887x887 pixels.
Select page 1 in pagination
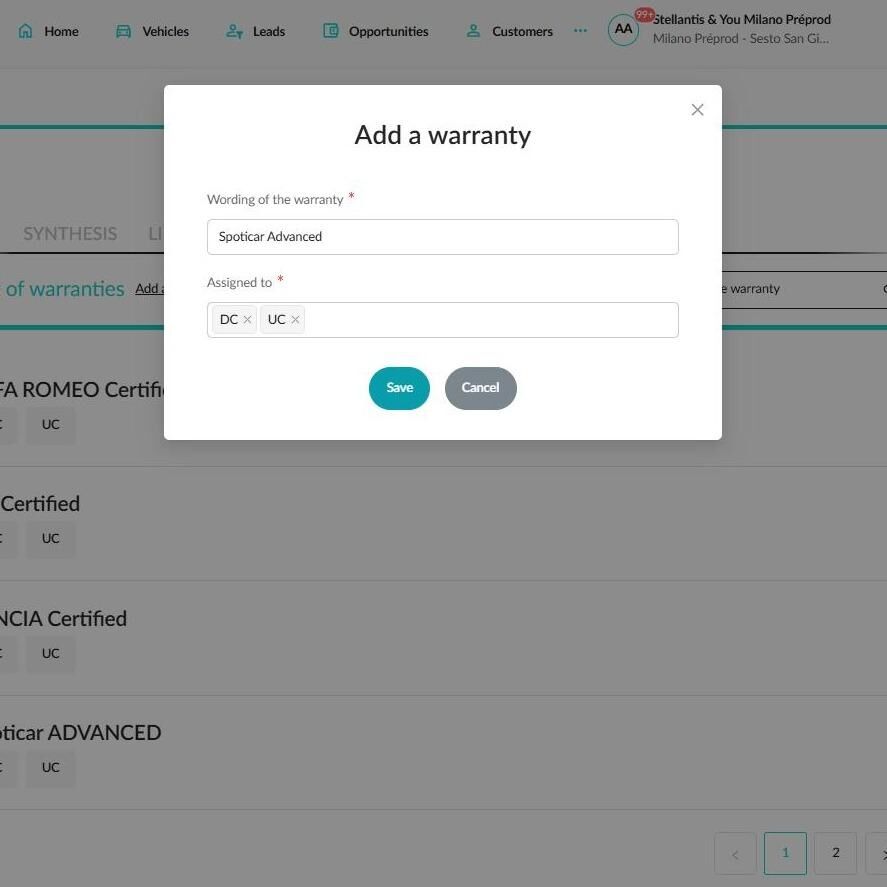tap(785, 853)
